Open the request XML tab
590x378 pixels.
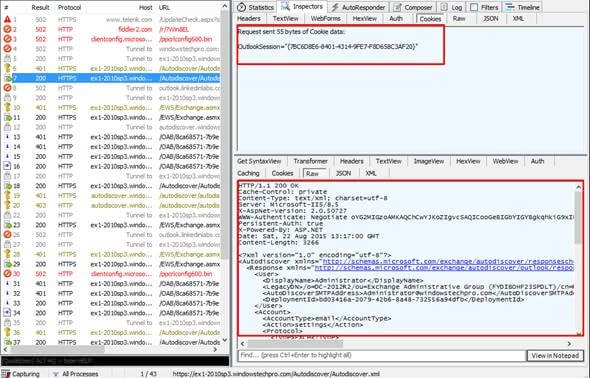coord(519,18)
